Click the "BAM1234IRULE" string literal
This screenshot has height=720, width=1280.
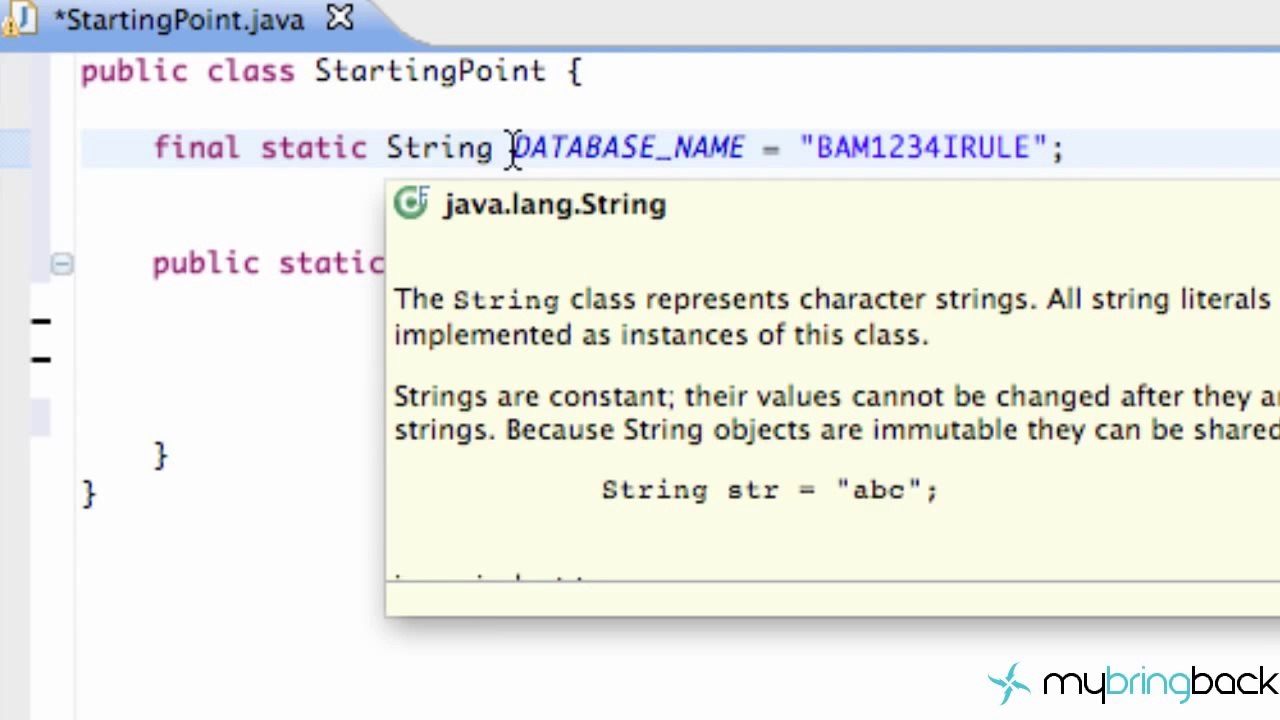tap(923, 148)
